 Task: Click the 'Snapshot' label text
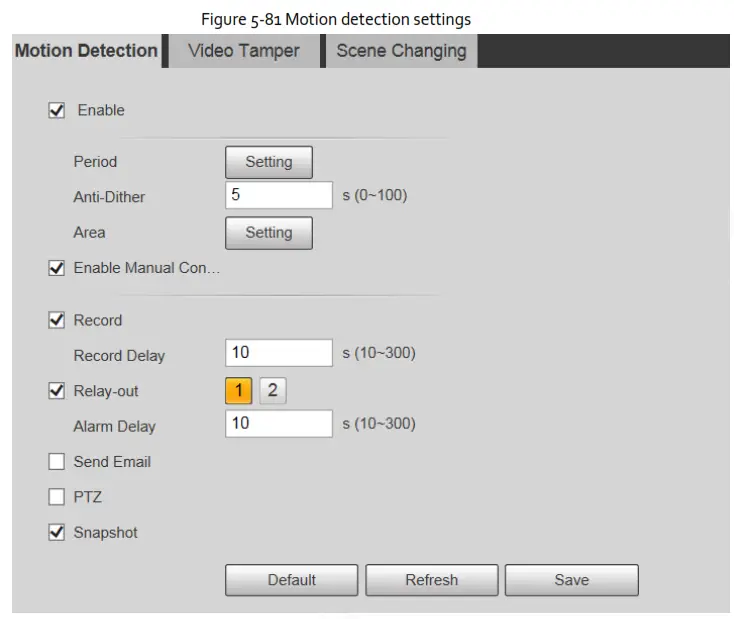point(106,533)
